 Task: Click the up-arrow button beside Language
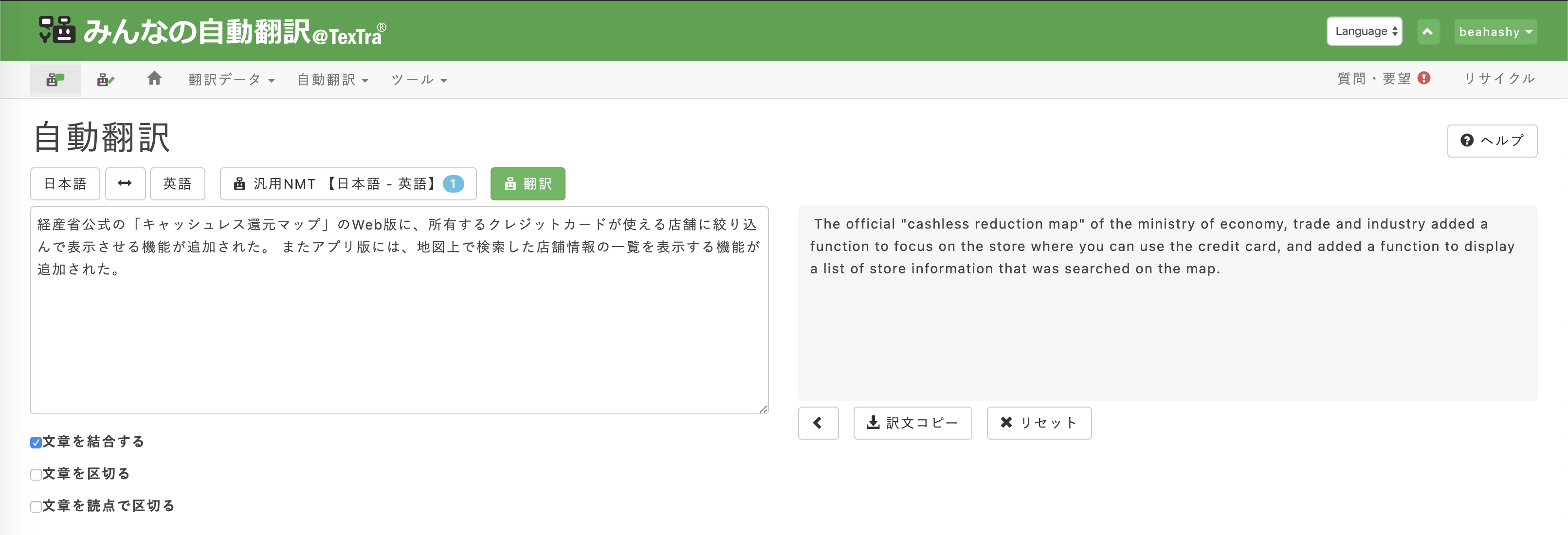tap(1428, 32)
